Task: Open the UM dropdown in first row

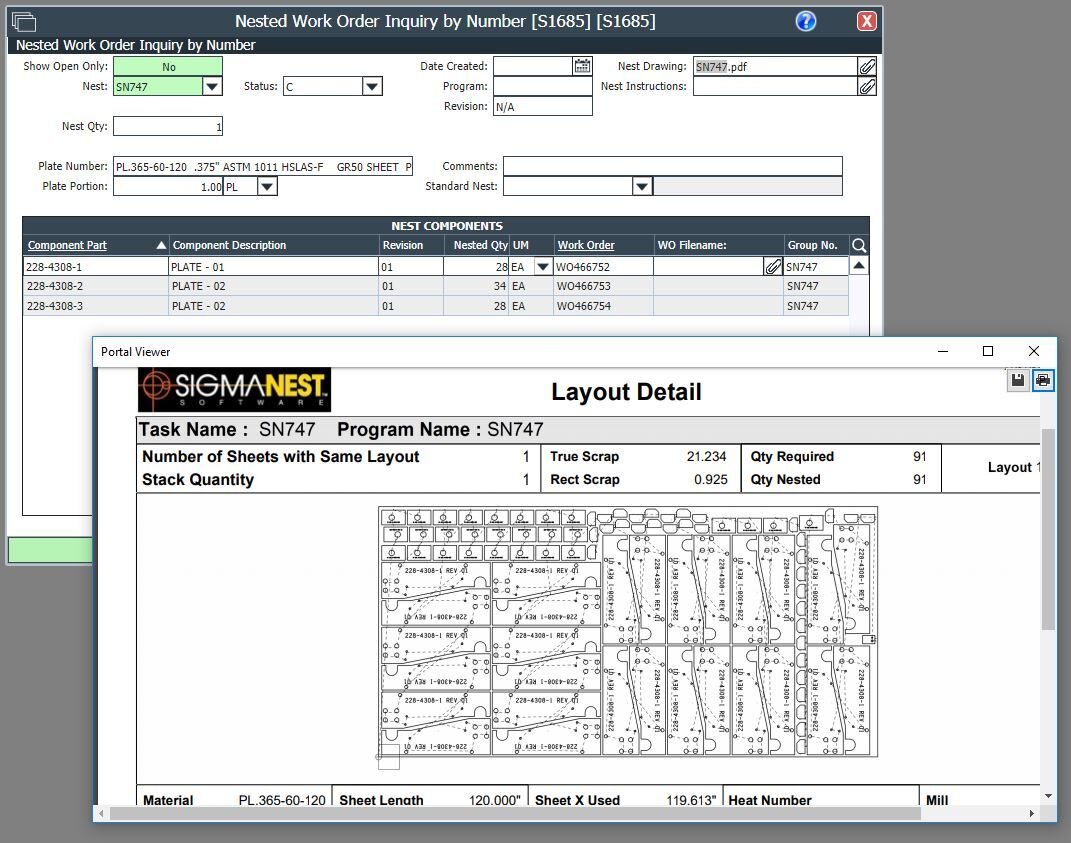Action: tap(542, 267)
